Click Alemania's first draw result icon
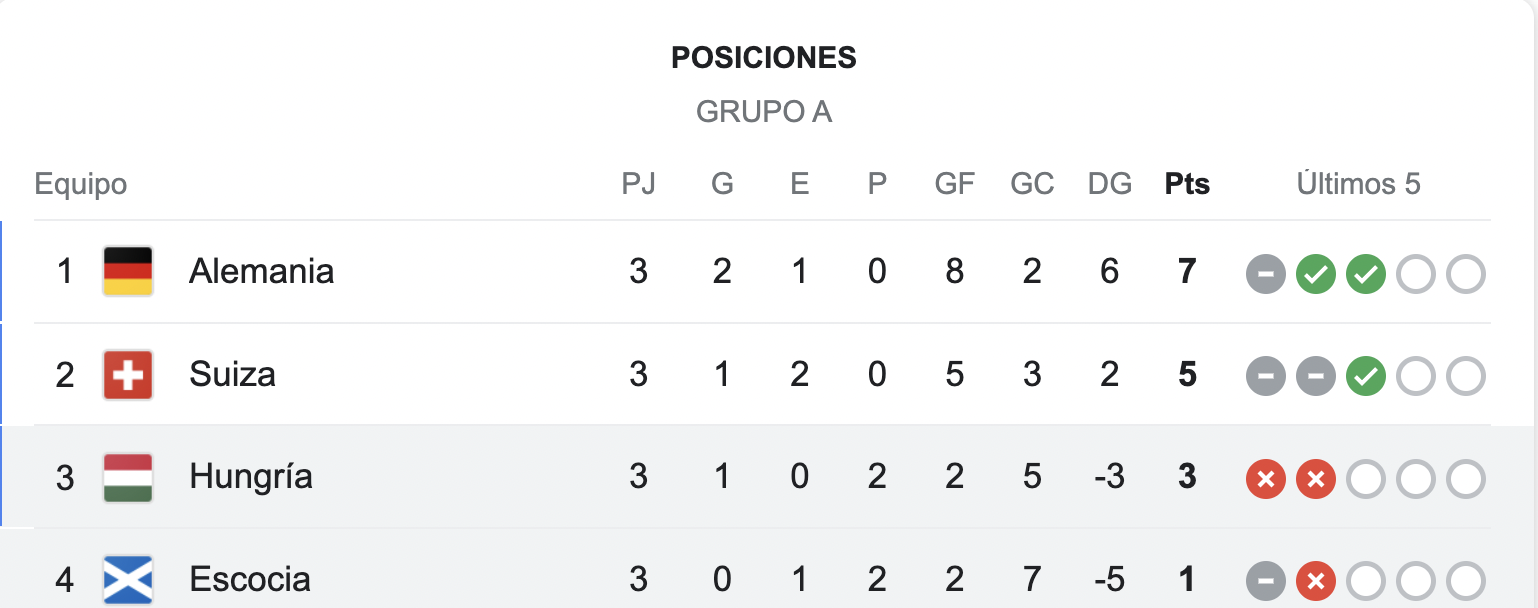The height and width of the screenshot is (608, 1538). [1265, 274]
